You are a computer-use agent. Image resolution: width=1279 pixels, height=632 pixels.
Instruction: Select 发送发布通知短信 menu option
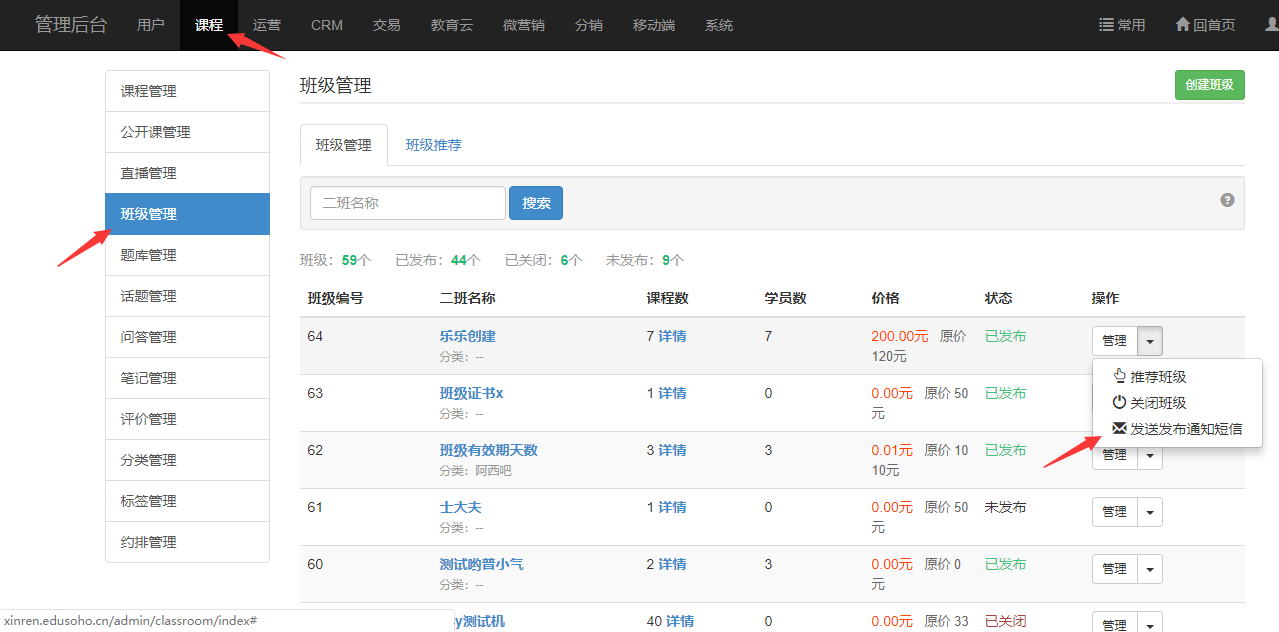1185,429
